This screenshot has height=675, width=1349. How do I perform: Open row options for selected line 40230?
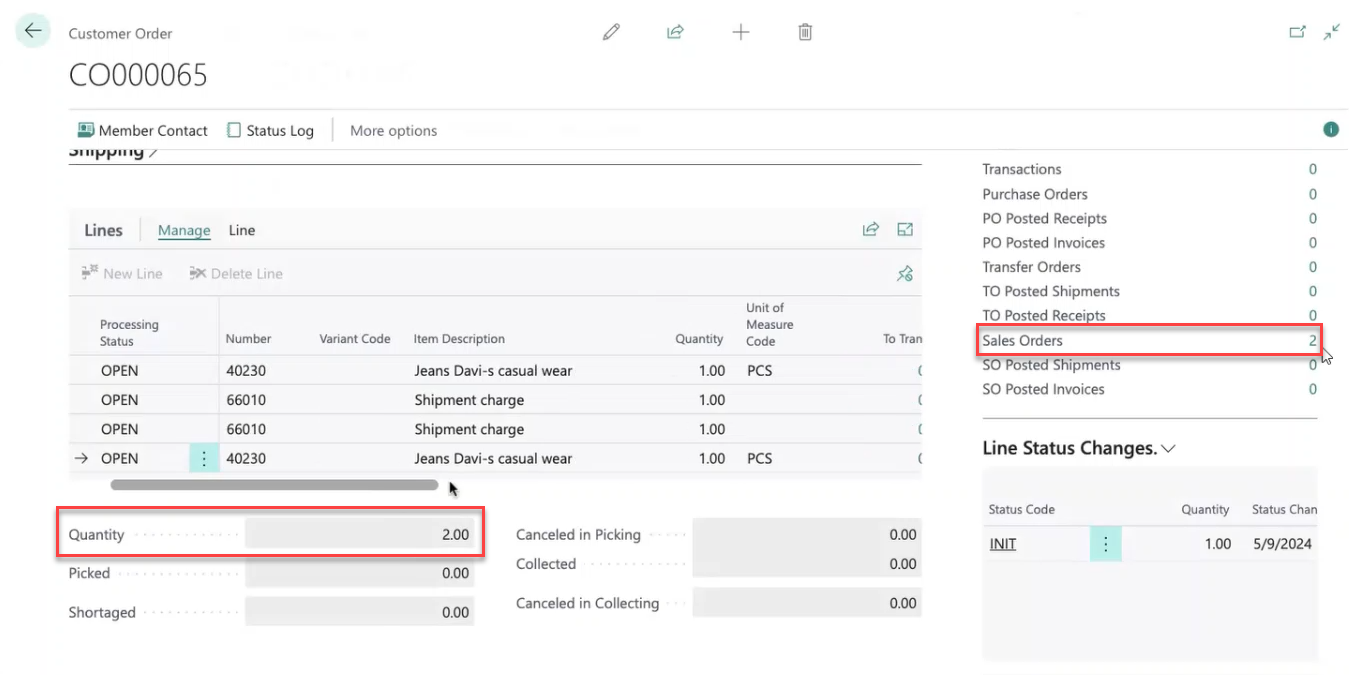point(204,459)
